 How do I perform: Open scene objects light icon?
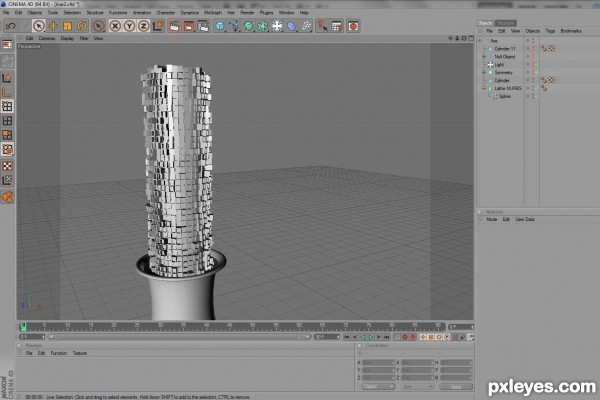[x=277, y=26]
